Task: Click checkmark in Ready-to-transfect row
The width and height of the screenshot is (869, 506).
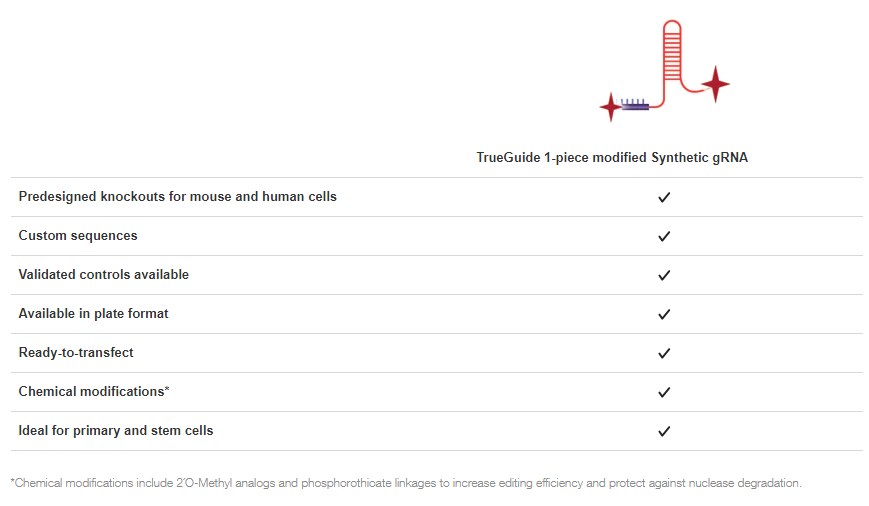Action: [663, 354]
